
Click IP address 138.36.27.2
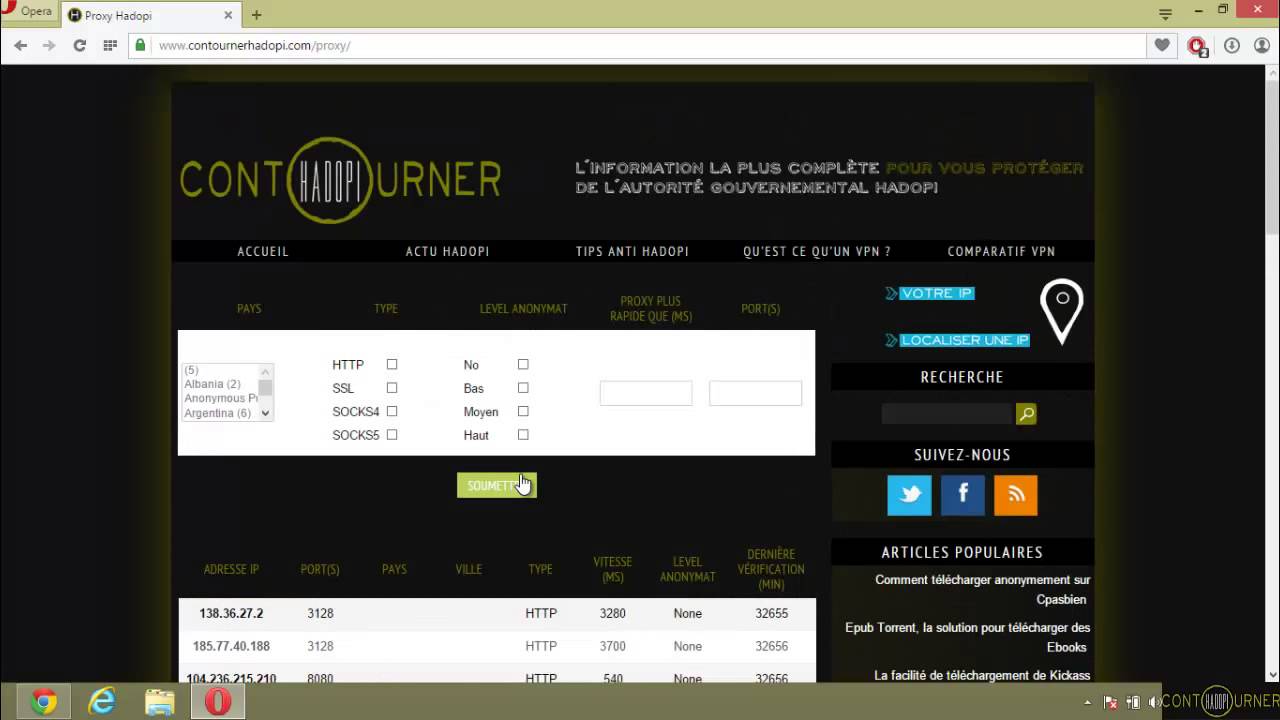click(231, 613)
